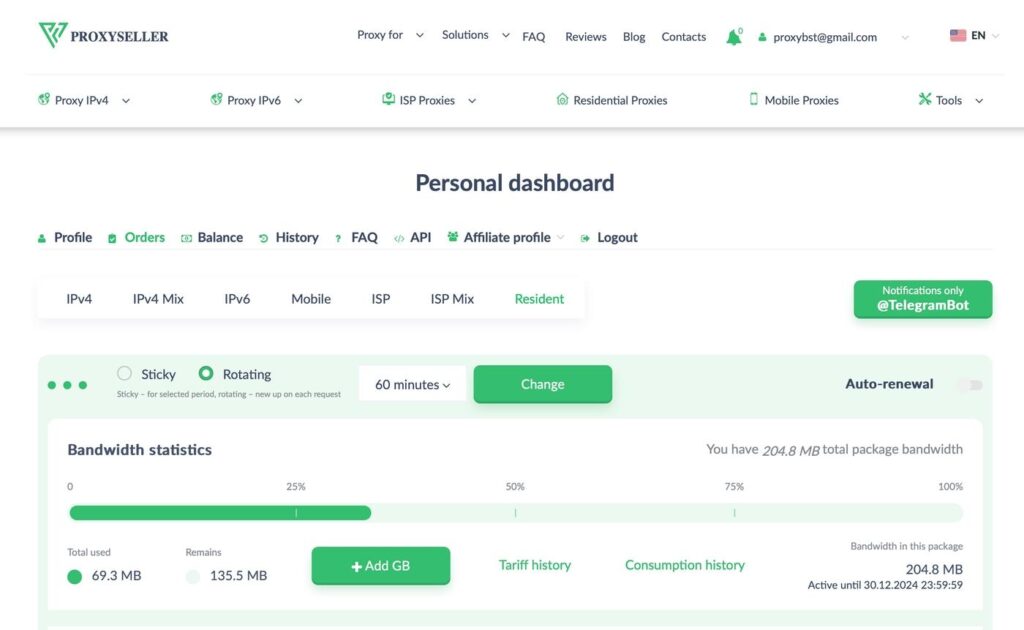Expand the Solutions menu chevron
The width and height of the screenshot is (1024, 630).
coord(505,36)
